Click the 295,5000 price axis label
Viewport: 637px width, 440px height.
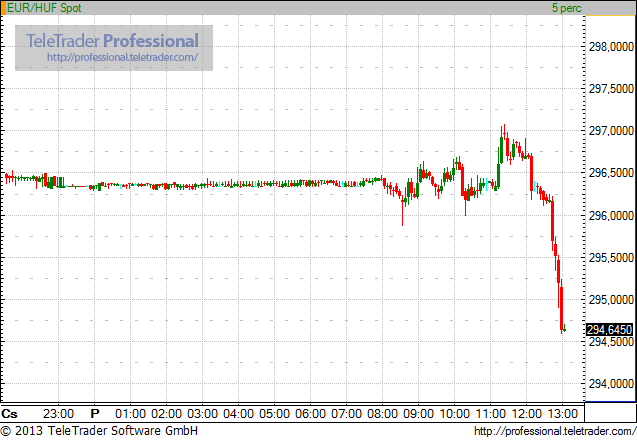click(x=611, y=258)
